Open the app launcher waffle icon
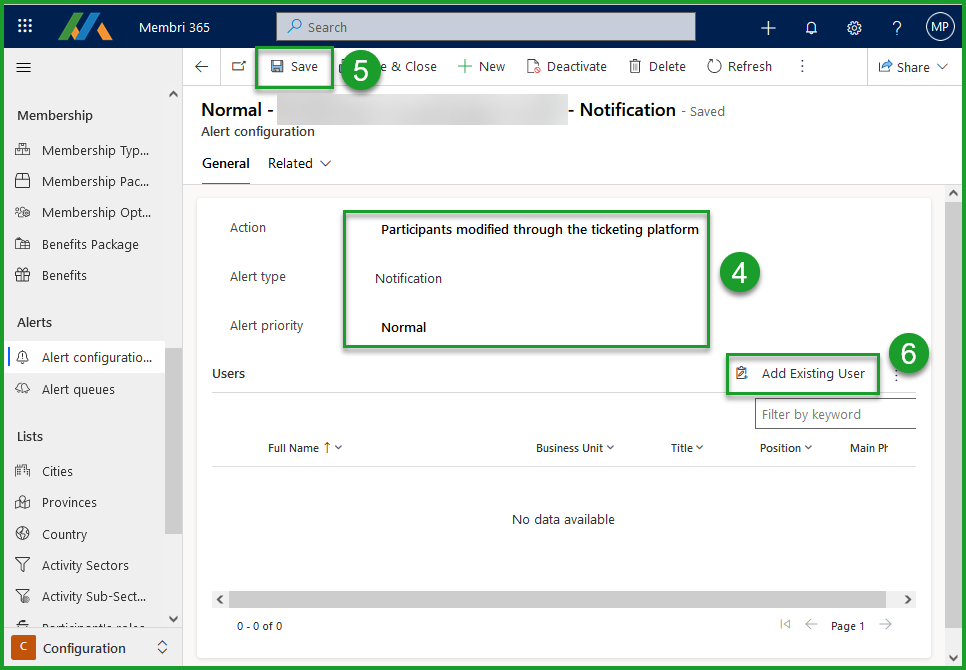 25,27
